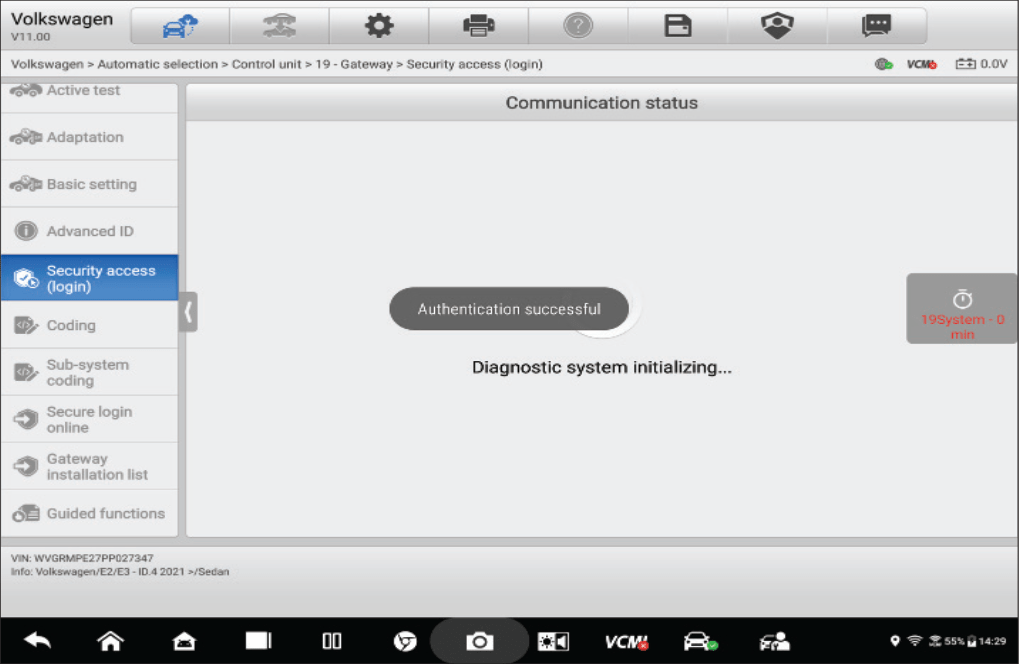
Task: Take a screenshot with camera icon
Action: (479, 641)
